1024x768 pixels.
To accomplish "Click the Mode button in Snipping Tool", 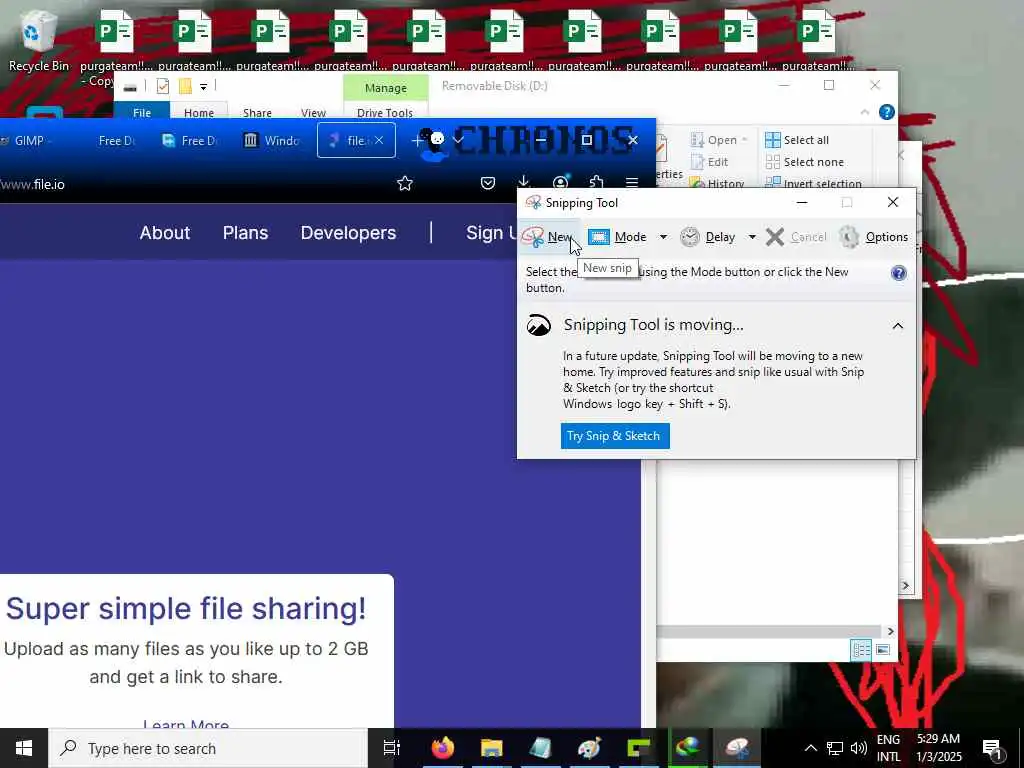I will pyautogui.click(x=617, y=237).
